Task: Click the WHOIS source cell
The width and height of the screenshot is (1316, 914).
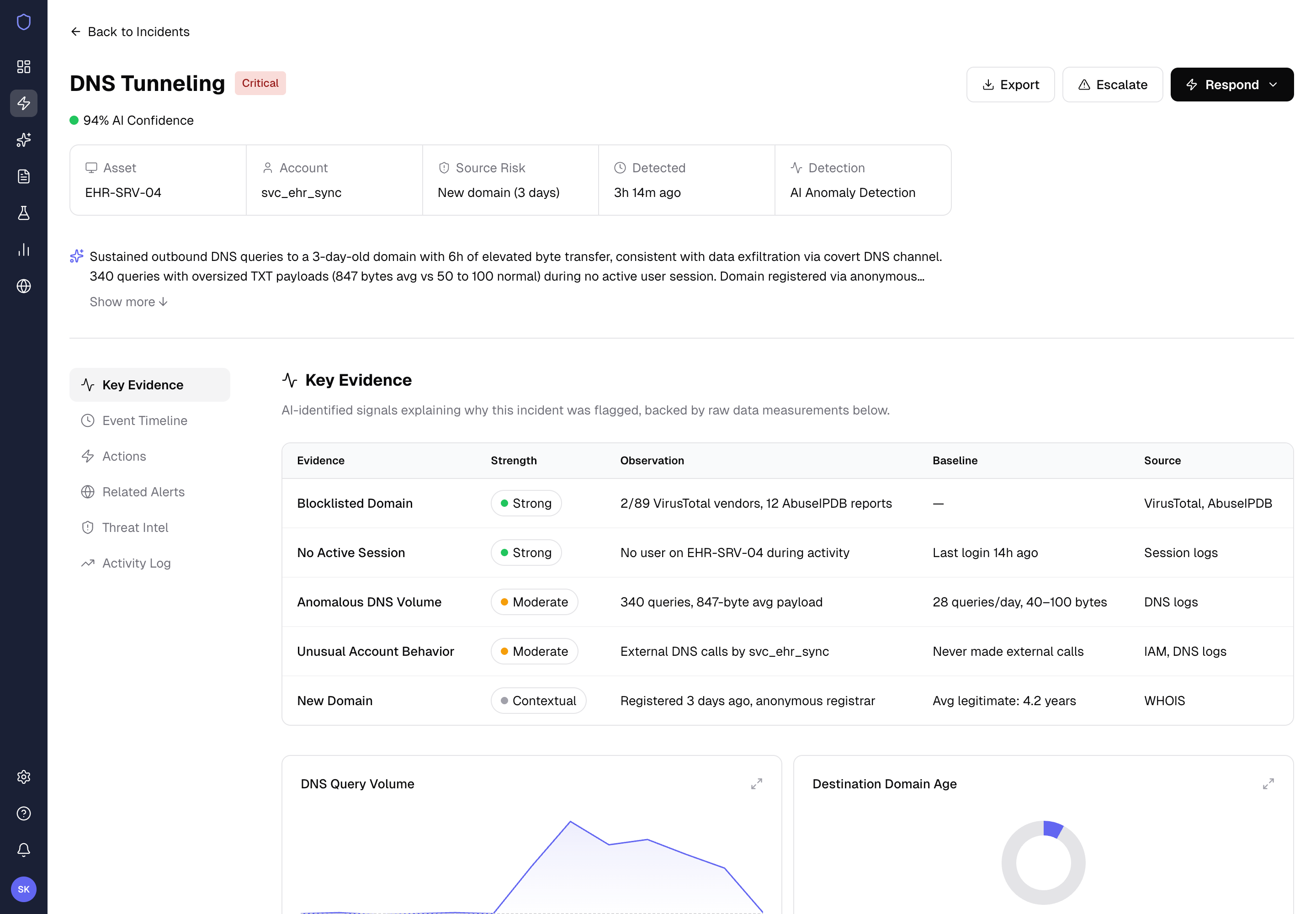Action: (x=1164, y=701)
